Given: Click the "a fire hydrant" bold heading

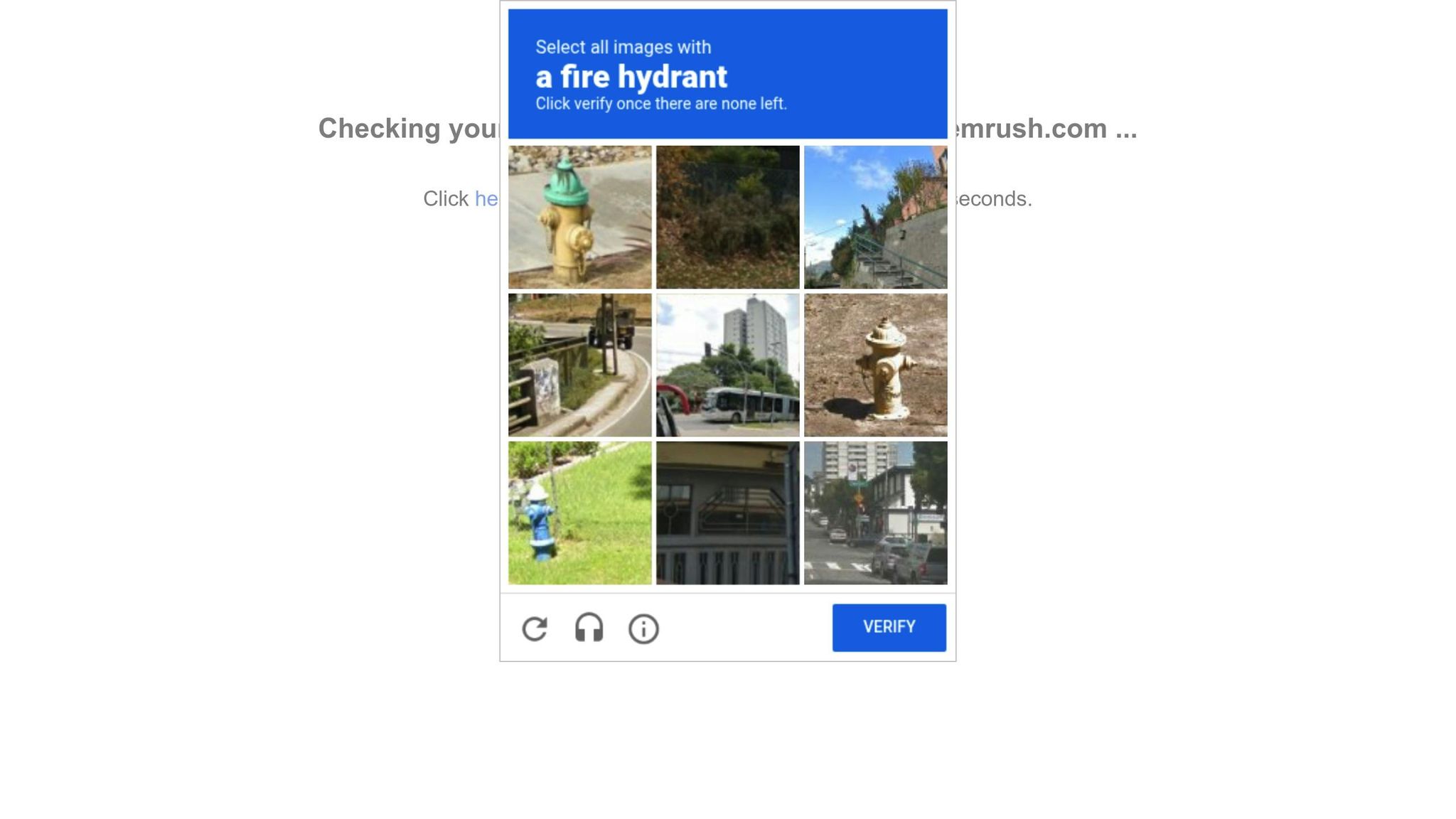Looking at the screenshot, I should coord(631,77).
